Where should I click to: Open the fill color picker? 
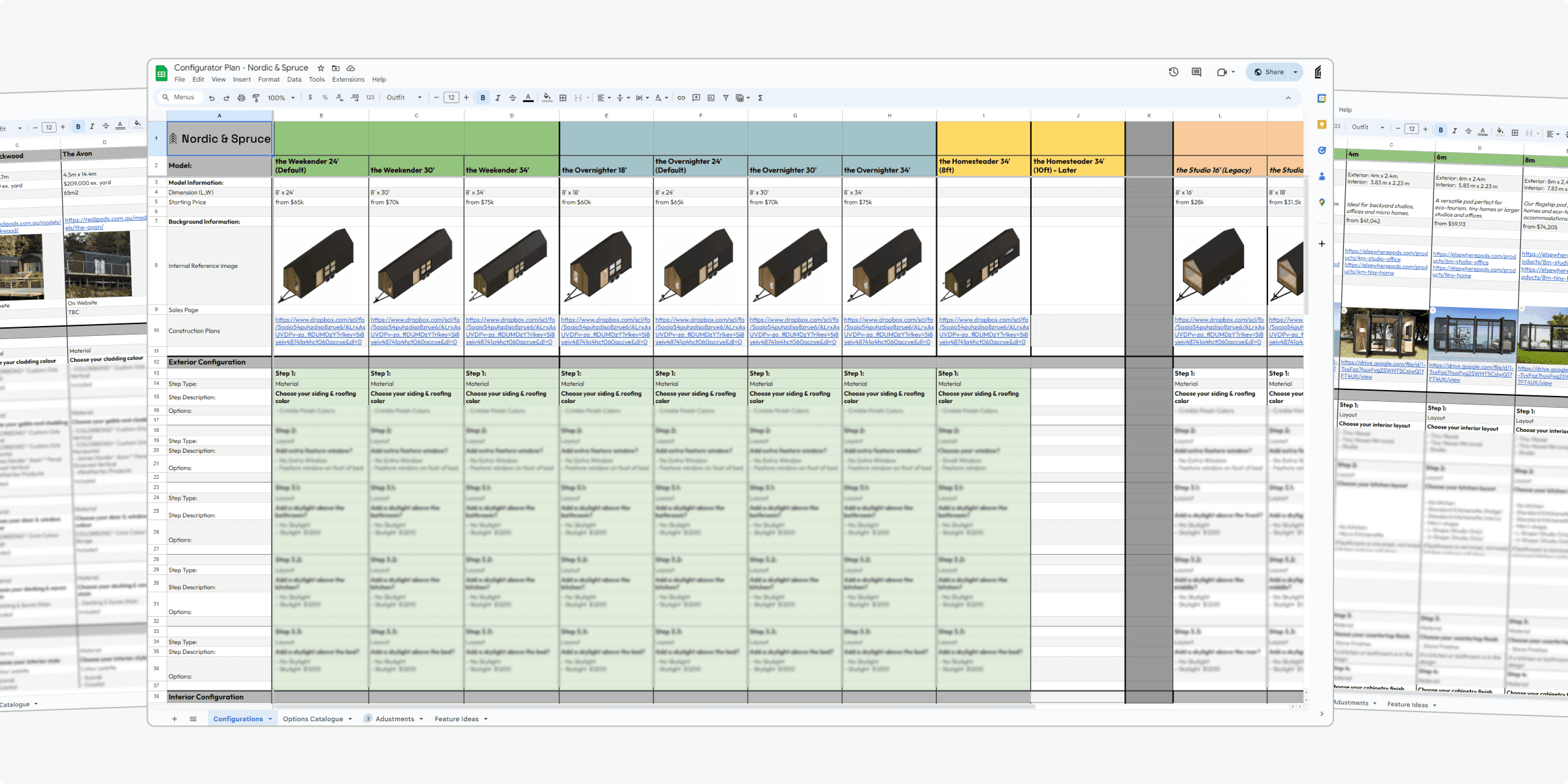pyautogui.click(x=547, y=98)
